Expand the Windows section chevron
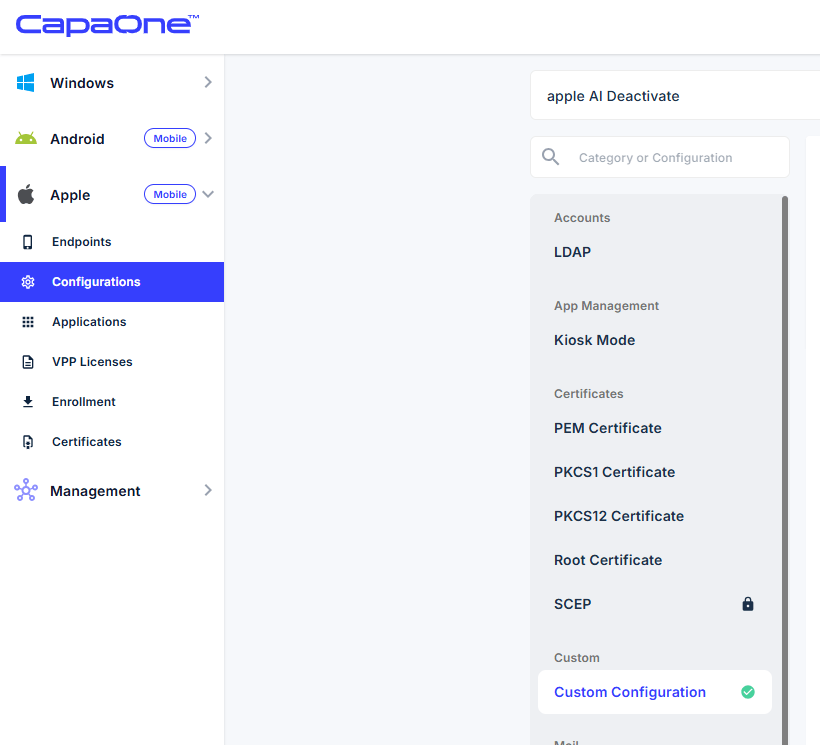The height and width of the screenshot is (745, 820). 208,82
